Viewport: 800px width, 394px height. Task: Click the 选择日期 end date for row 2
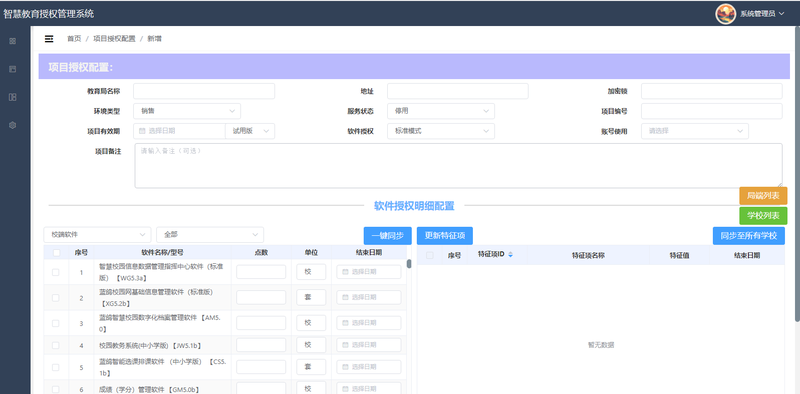click(x=369, y=298)
